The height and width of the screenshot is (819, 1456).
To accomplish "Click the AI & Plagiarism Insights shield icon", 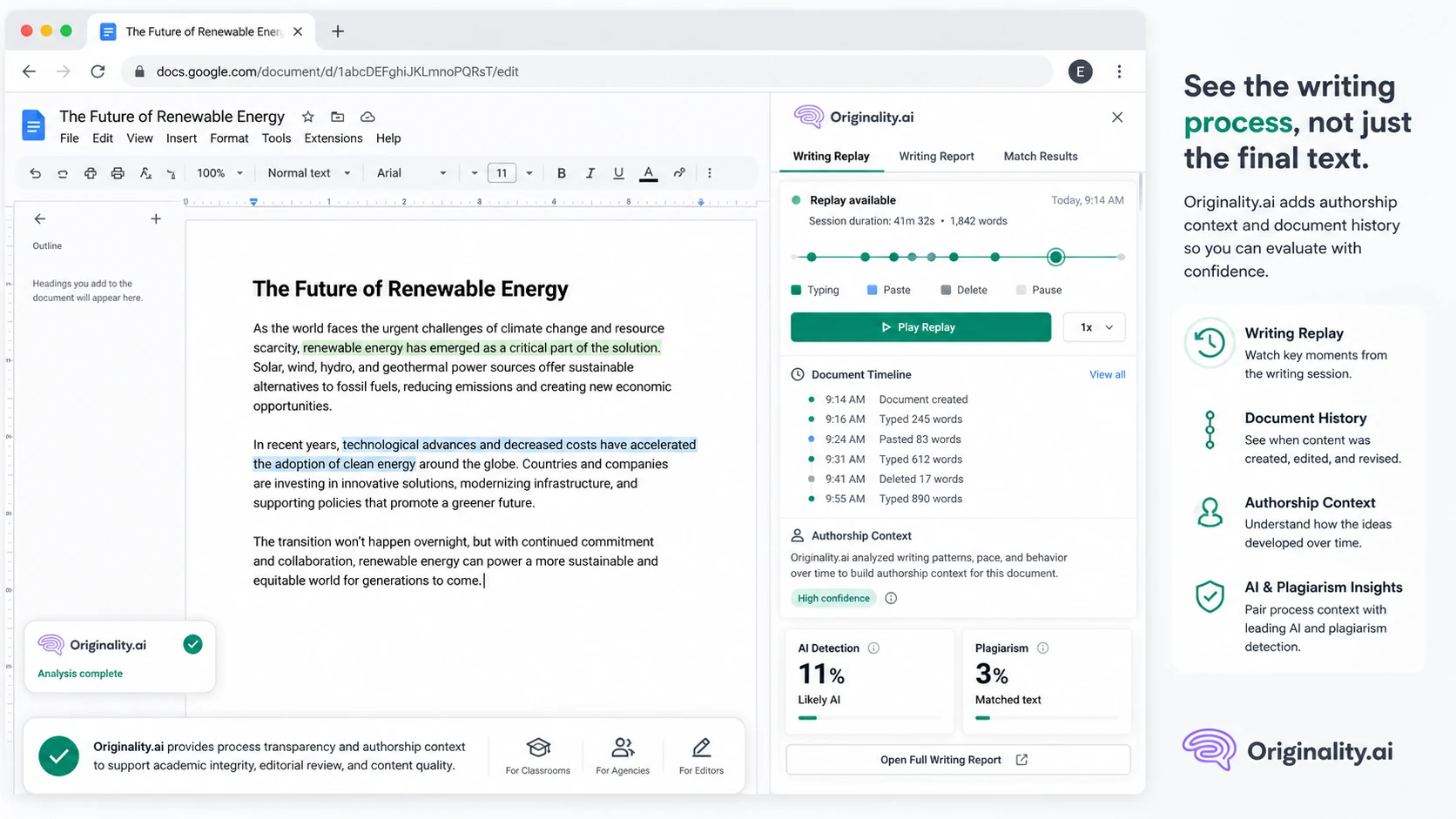I will coord(1210,597).
